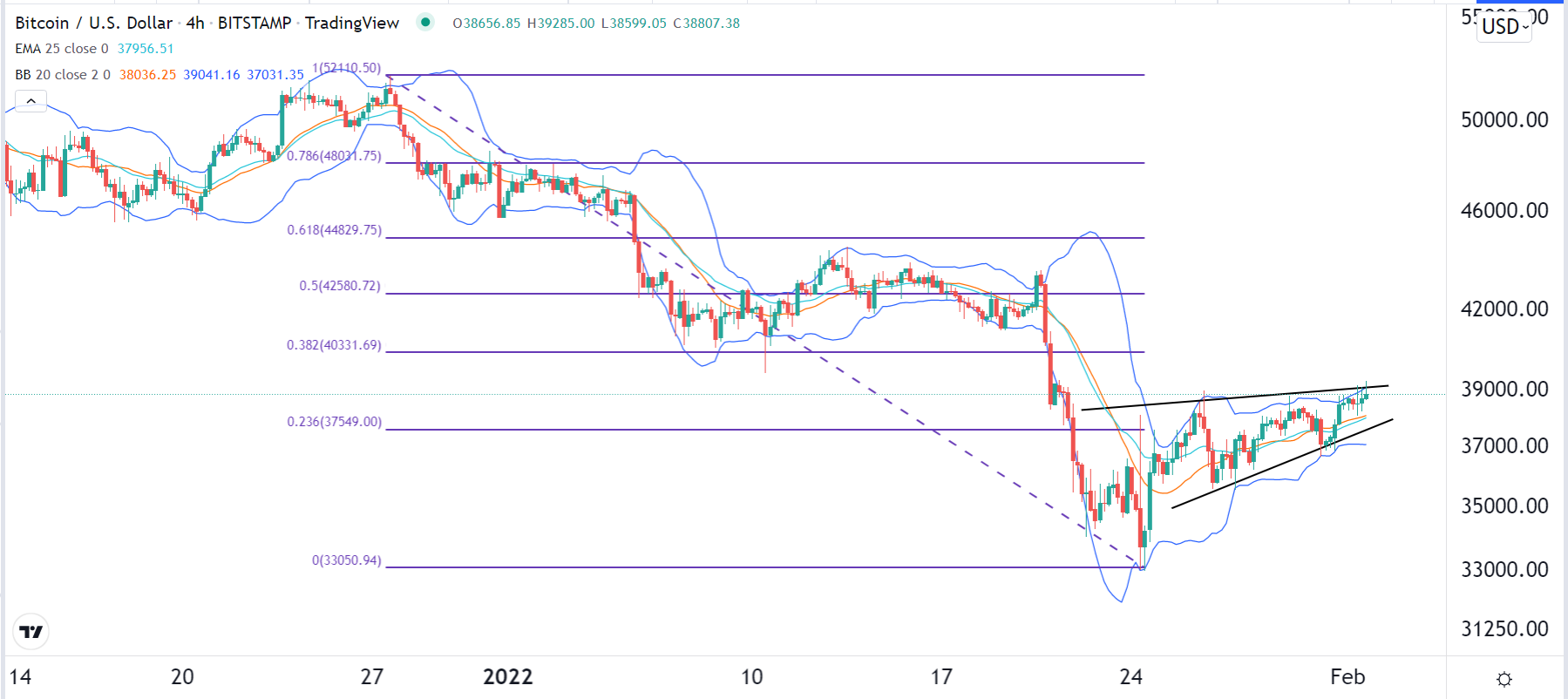Select the 0.382(40331.69) Fibonacci level label
Screen dimensions: 1568x699
334,345
